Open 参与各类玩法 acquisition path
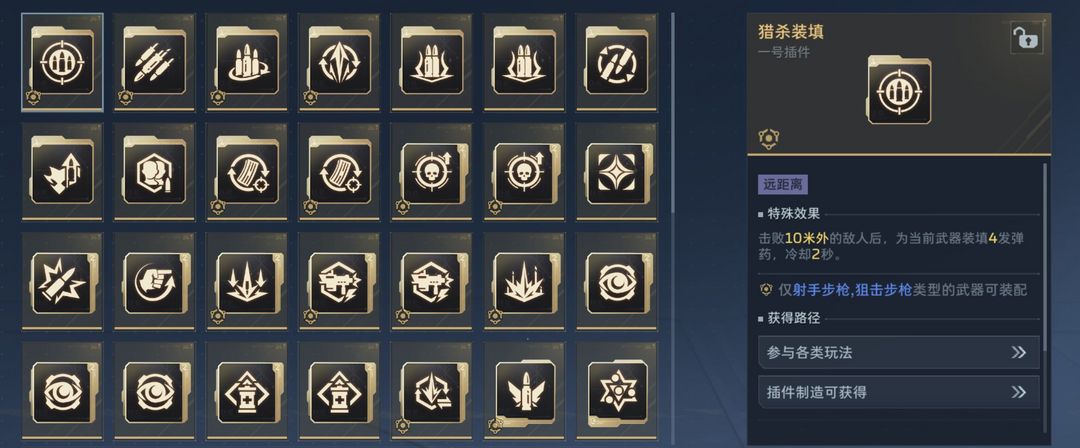Viewport: 1080px width, 448px height. point(899,352)
